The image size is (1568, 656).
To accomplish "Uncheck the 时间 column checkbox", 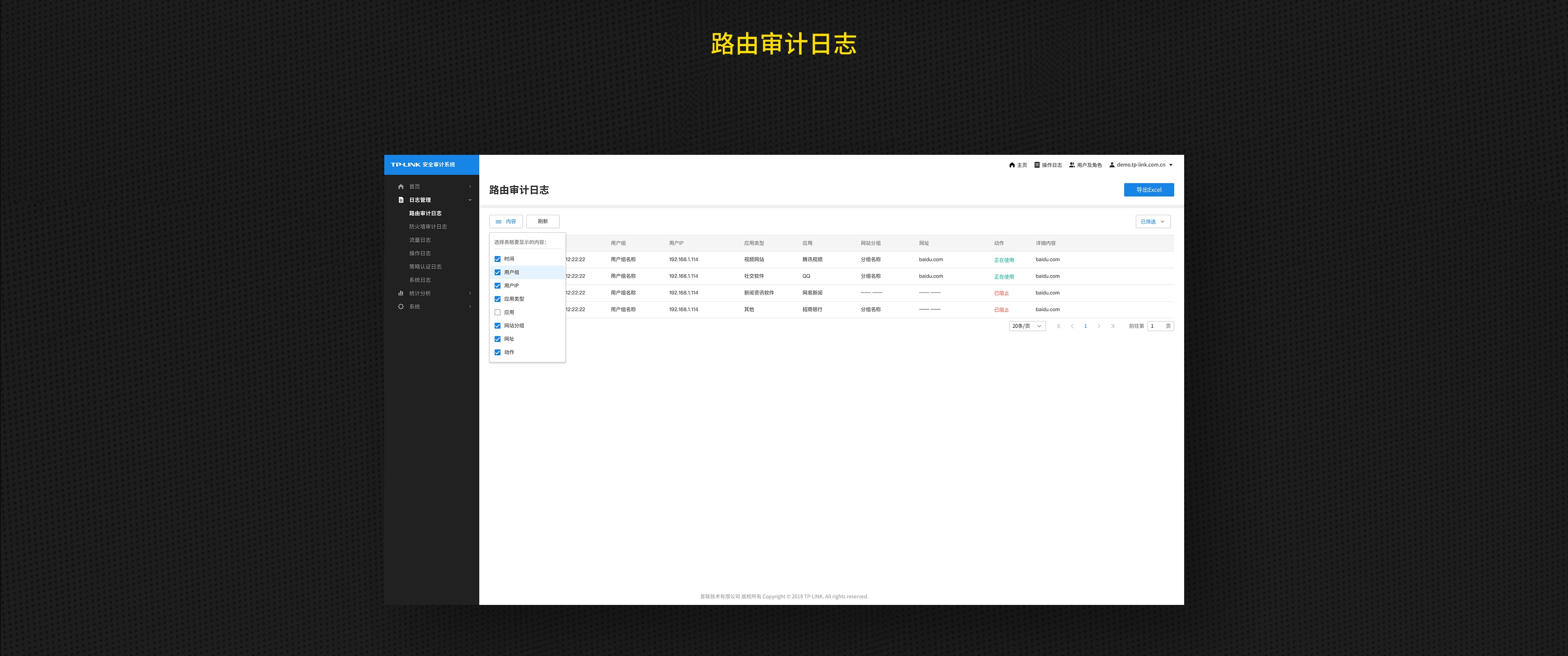I will tap(497, 259).
